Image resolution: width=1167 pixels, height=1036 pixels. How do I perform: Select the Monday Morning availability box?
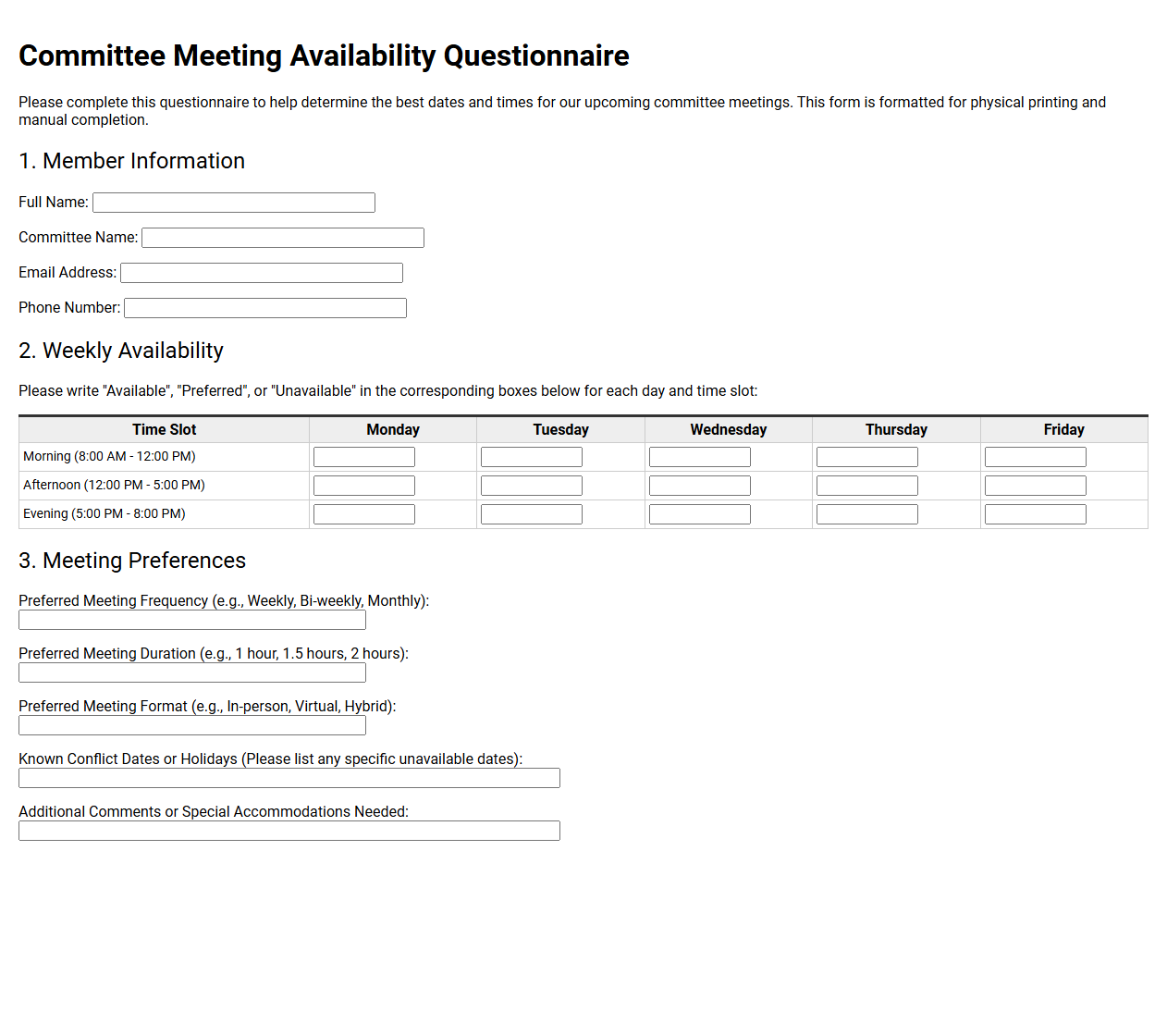click(364, 457)
